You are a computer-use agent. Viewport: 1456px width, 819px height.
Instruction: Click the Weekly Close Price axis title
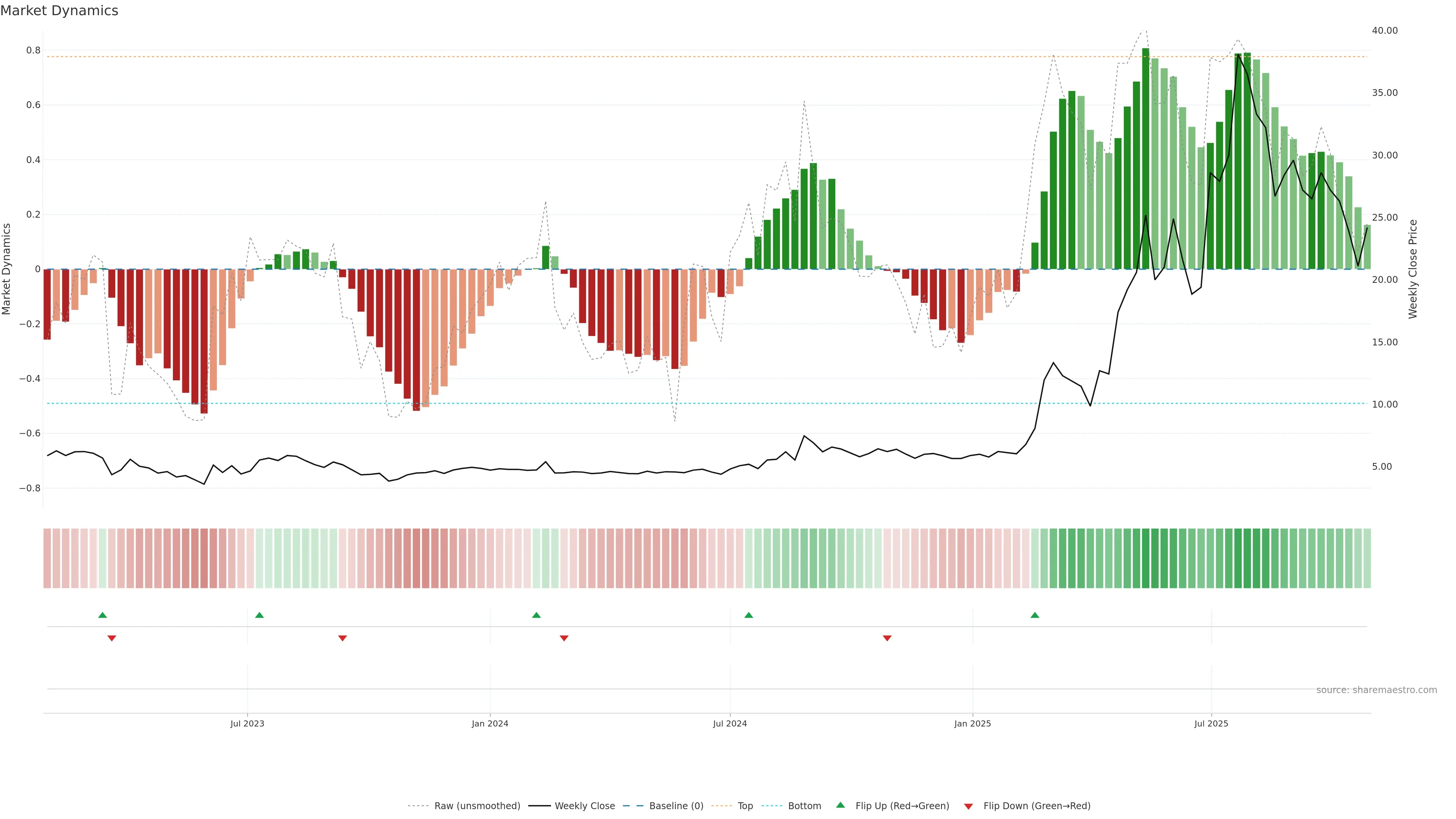click(x=1412, y=269)
